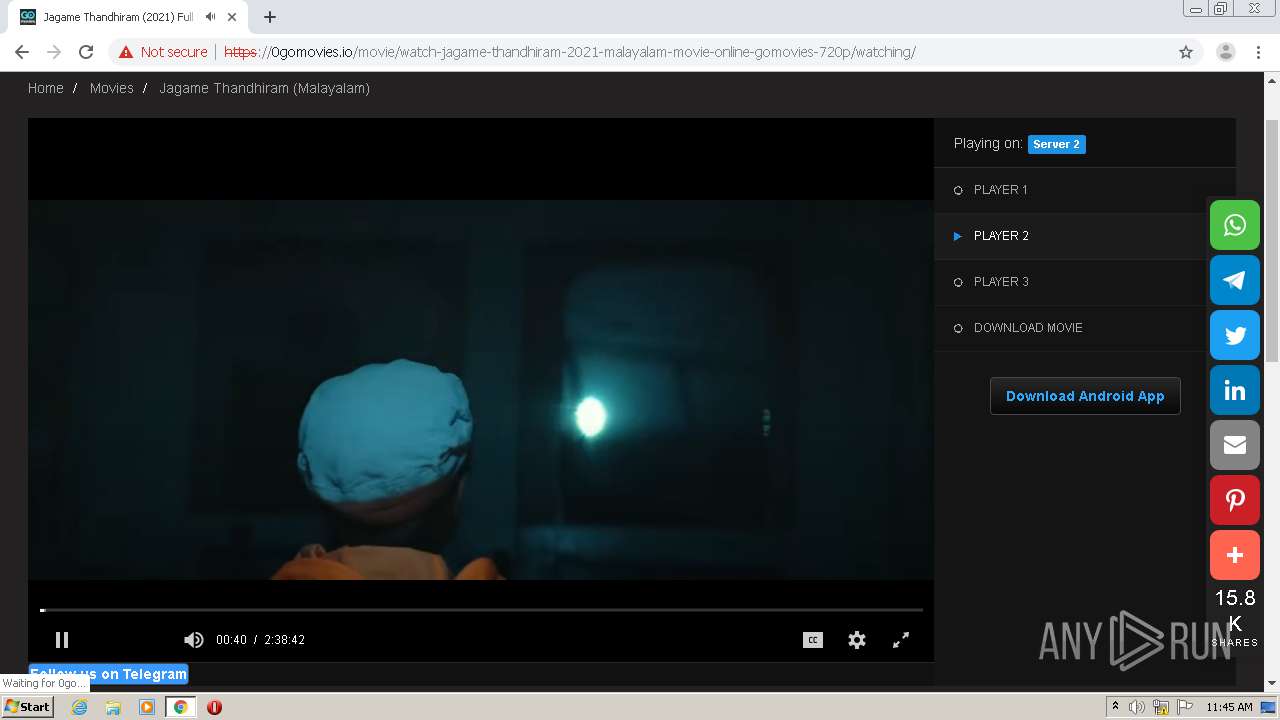Open the media player taskbar icon

coord(147,707)
